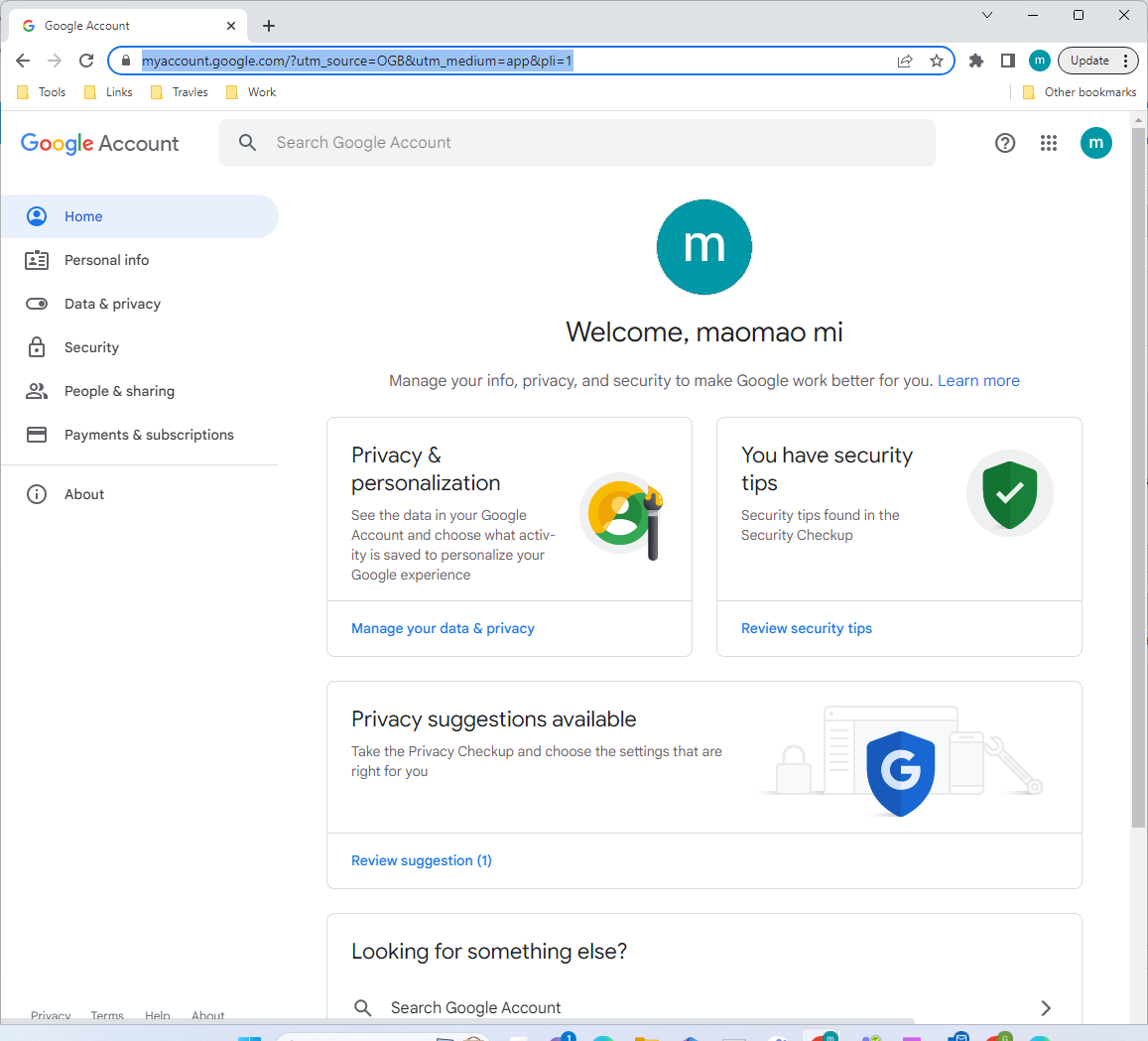
Task: Click the Review security tips link
Action: click(x=806, y=628)
